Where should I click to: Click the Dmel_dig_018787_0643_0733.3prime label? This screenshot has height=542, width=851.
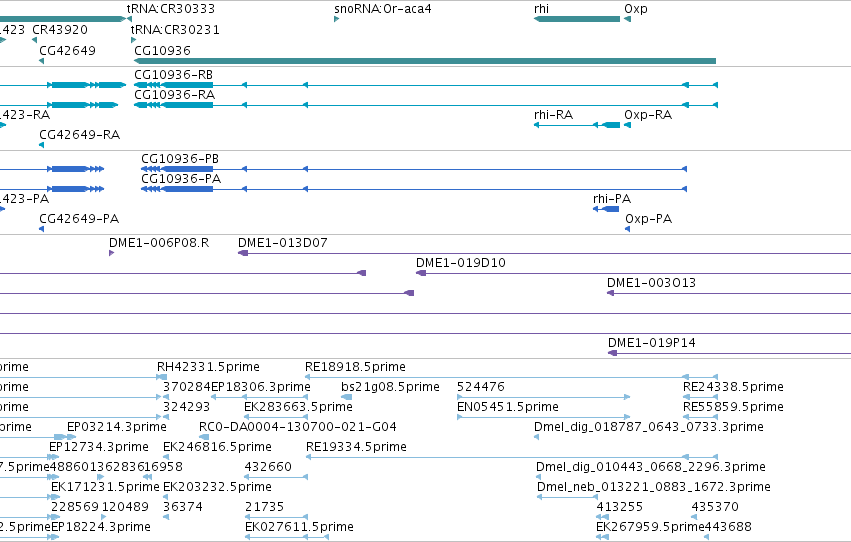point(649,427)
